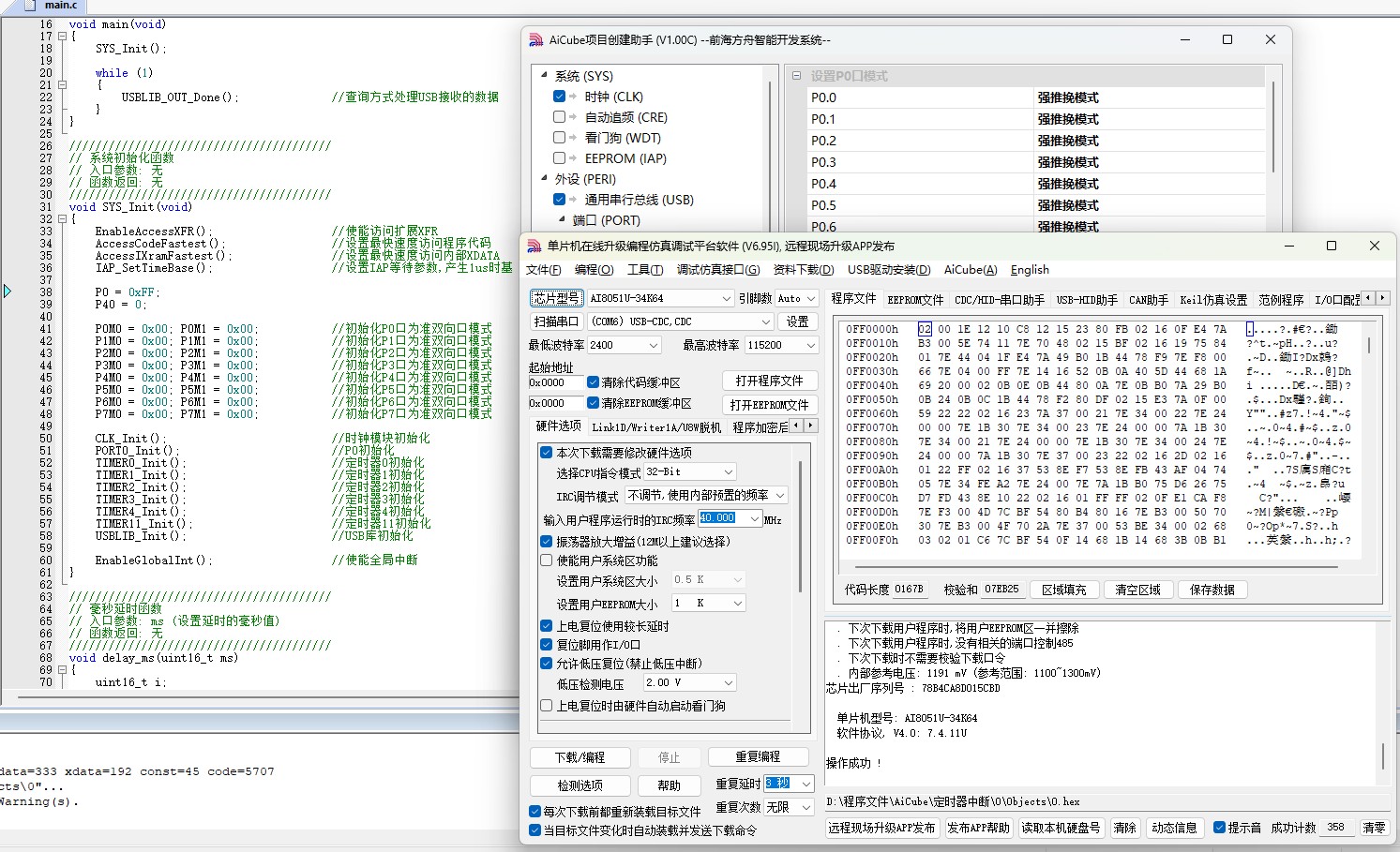Open the 文件(F) menu

coord(544,270)
